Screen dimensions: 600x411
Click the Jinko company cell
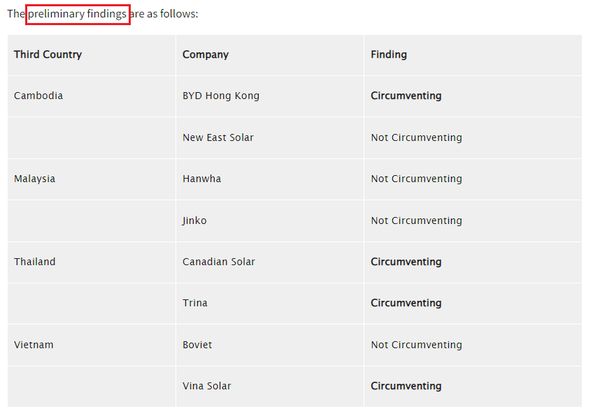coord(195,221)
